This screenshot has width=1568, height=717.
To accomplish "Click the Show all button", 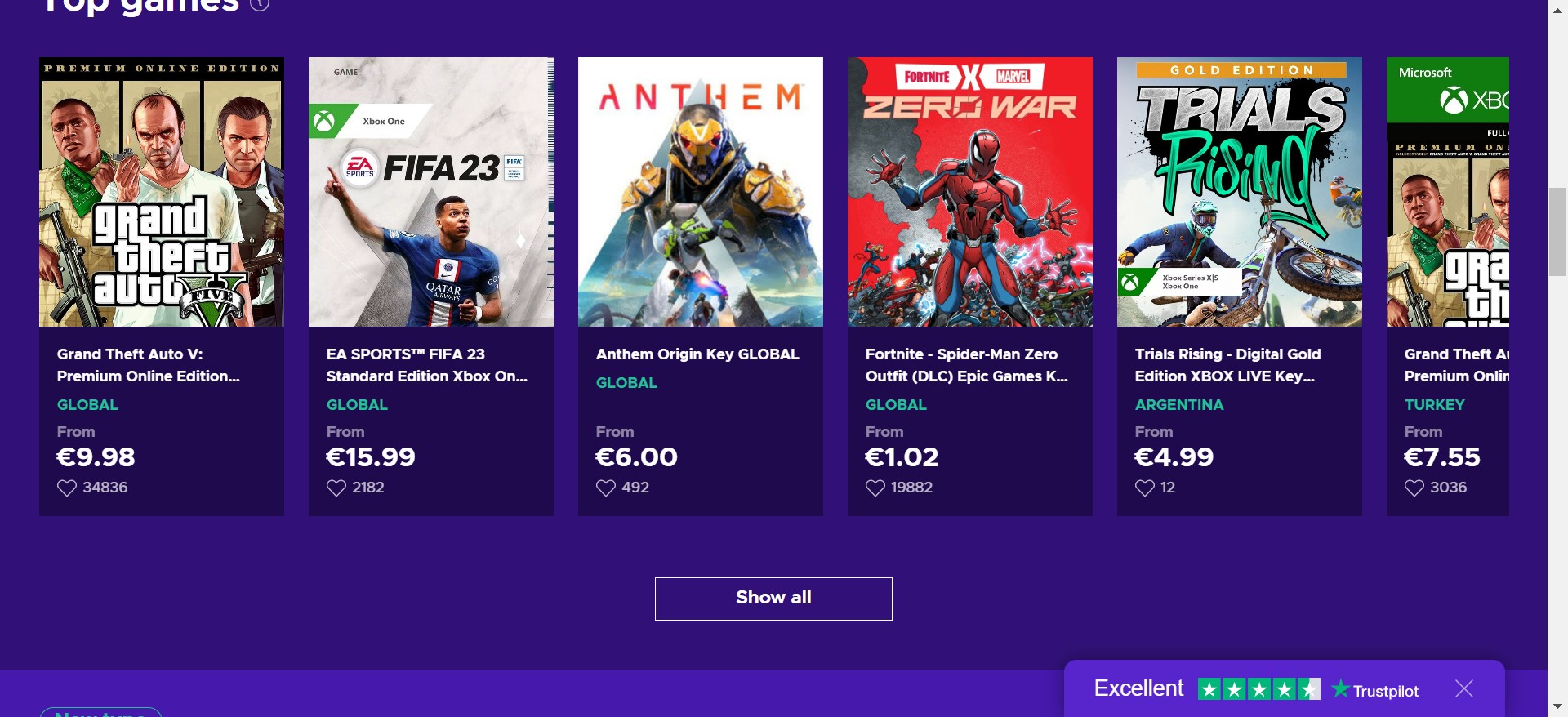I will pyautogui.click(x=773, y=599).
